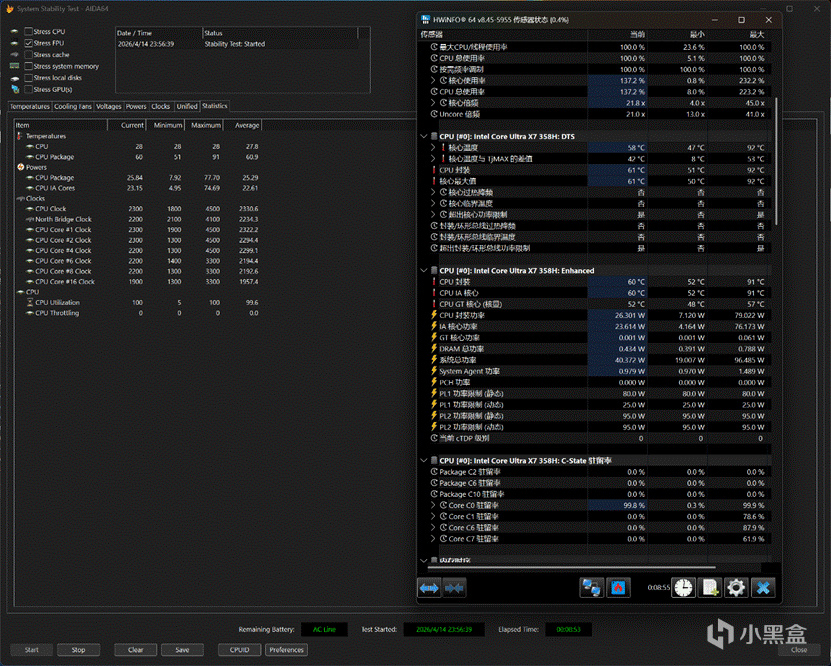Collapse the Intel Core Ultra X7 358H: Enhanced section

(423, 271)
